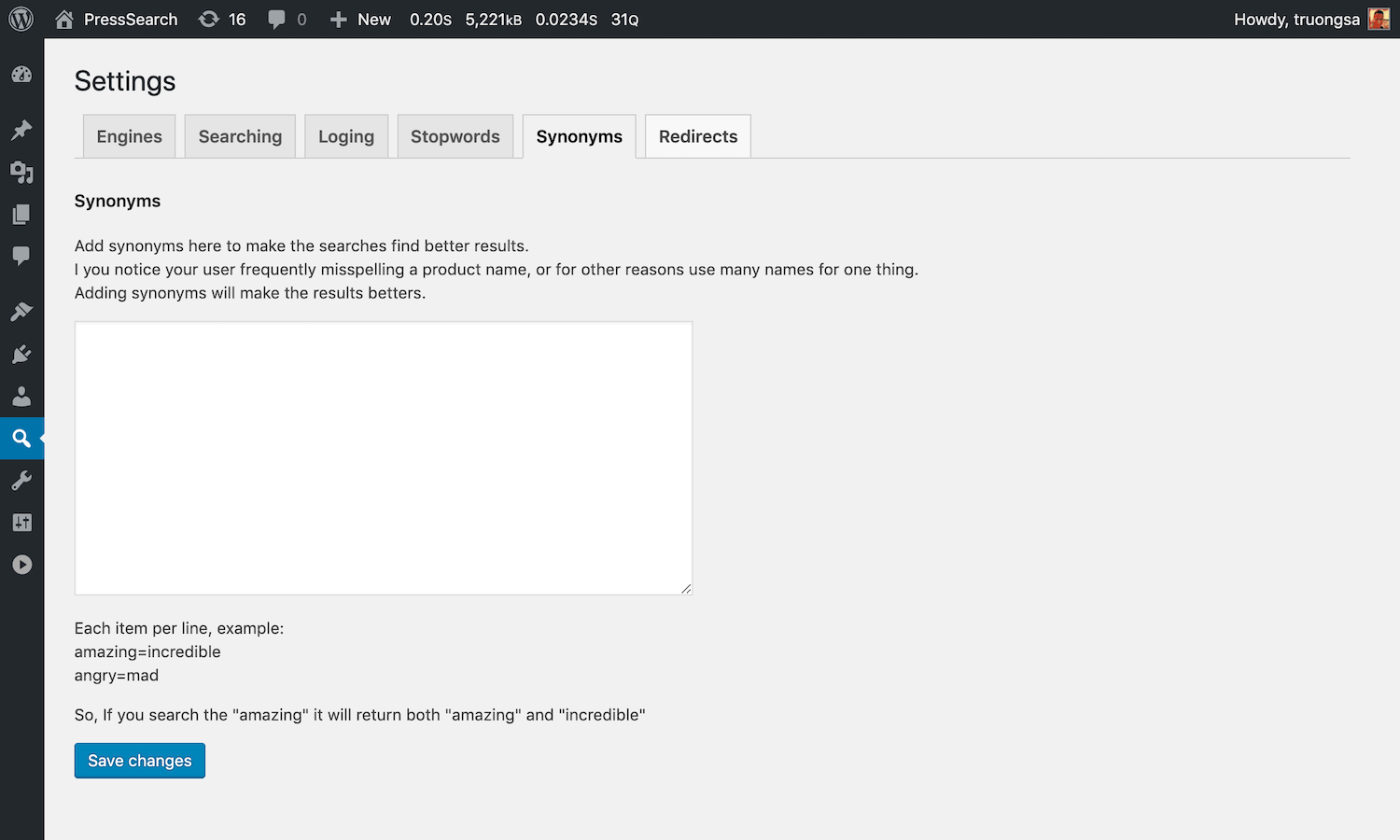This screenshot has height=840, width=1400.
Task: Click the 5,221kB memory stat
Action: click(494, 20)
